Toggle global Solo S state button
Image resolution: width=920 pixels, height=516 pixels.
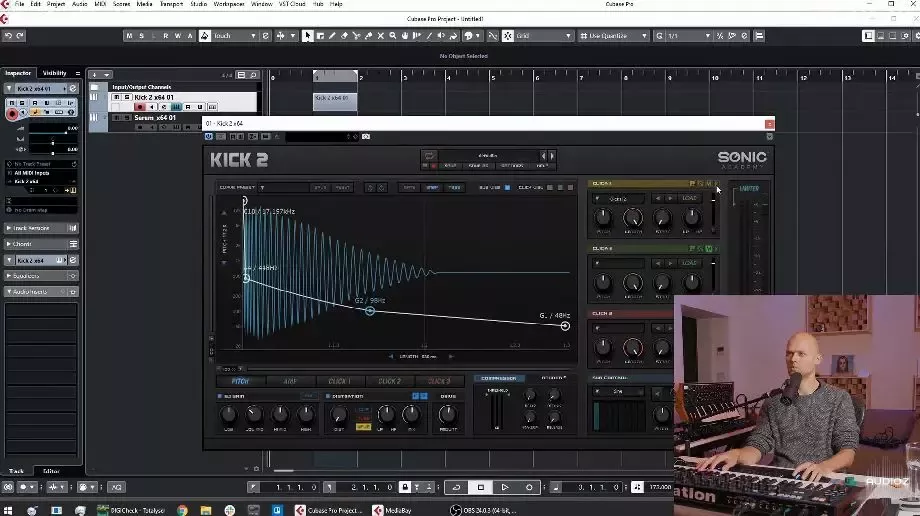pos(141,36)
